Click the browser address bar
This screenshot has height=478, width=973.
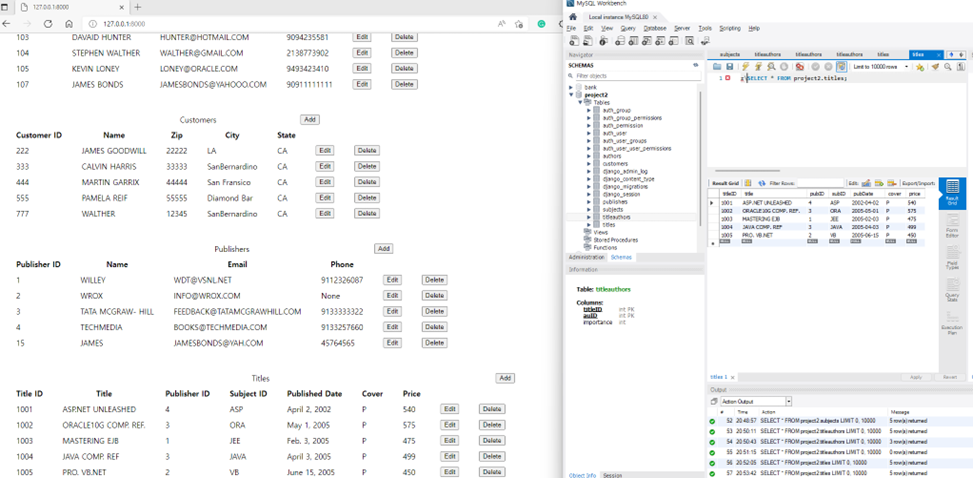pos(292,24)
